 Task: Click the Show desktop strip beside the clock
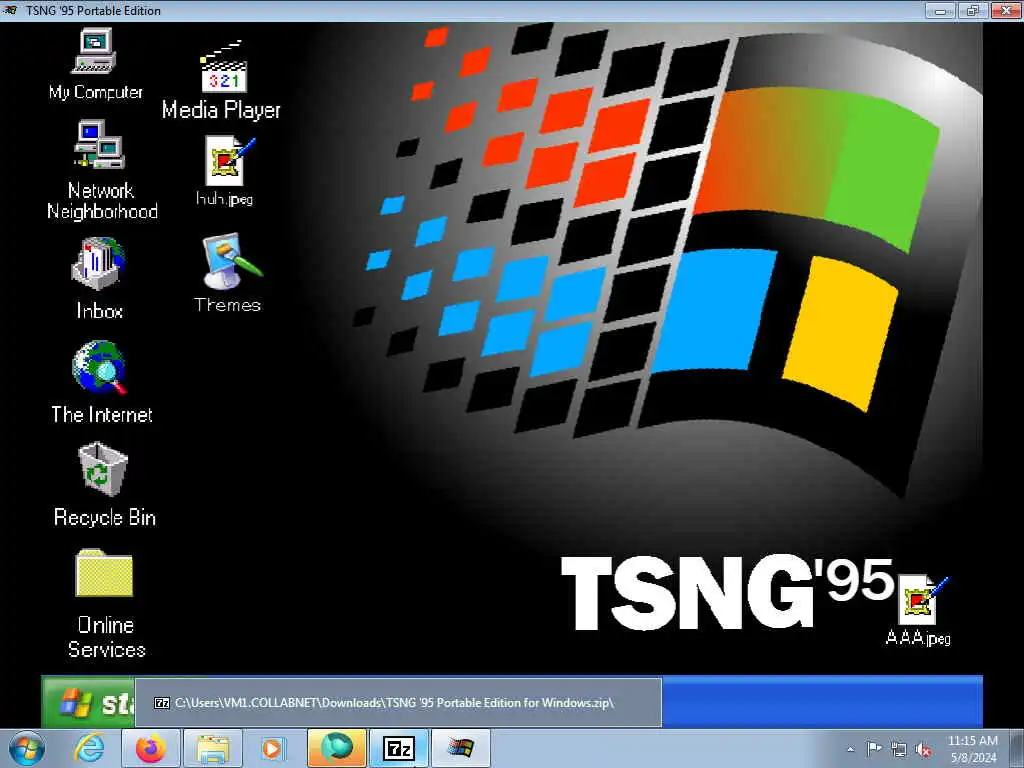click(x=1016, y=748)
